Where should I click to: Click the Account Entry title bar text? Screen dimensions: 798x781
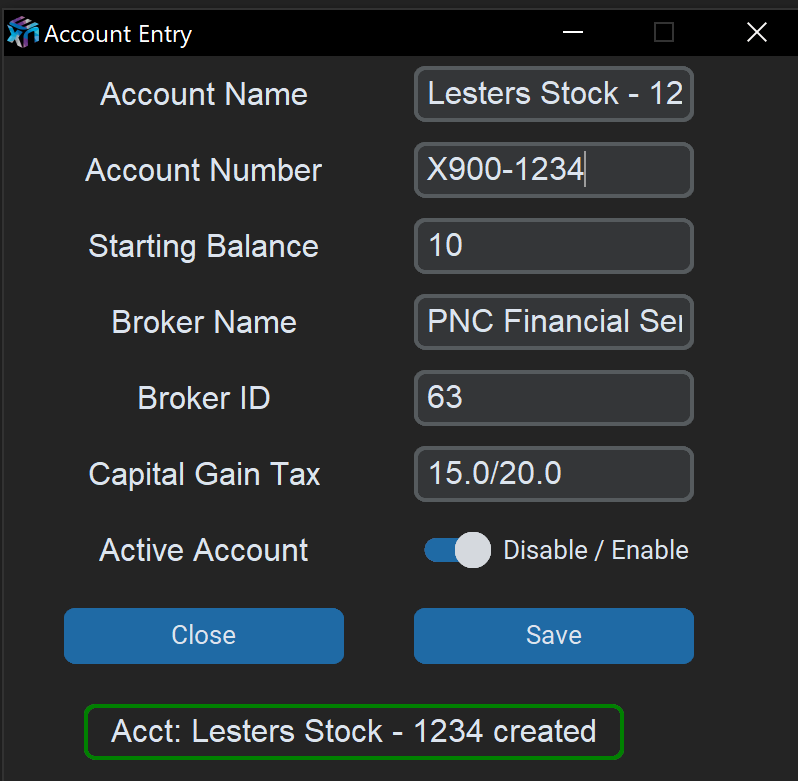tap(118, 34)
